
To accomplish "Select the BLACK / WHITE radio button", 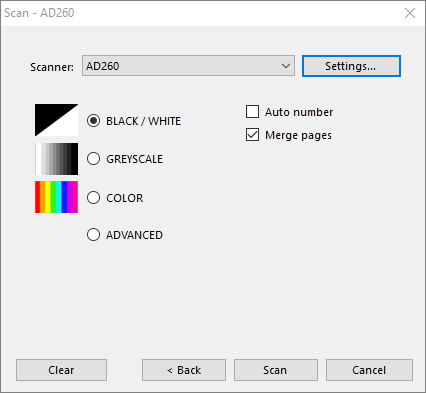I will tap(93, 121).
